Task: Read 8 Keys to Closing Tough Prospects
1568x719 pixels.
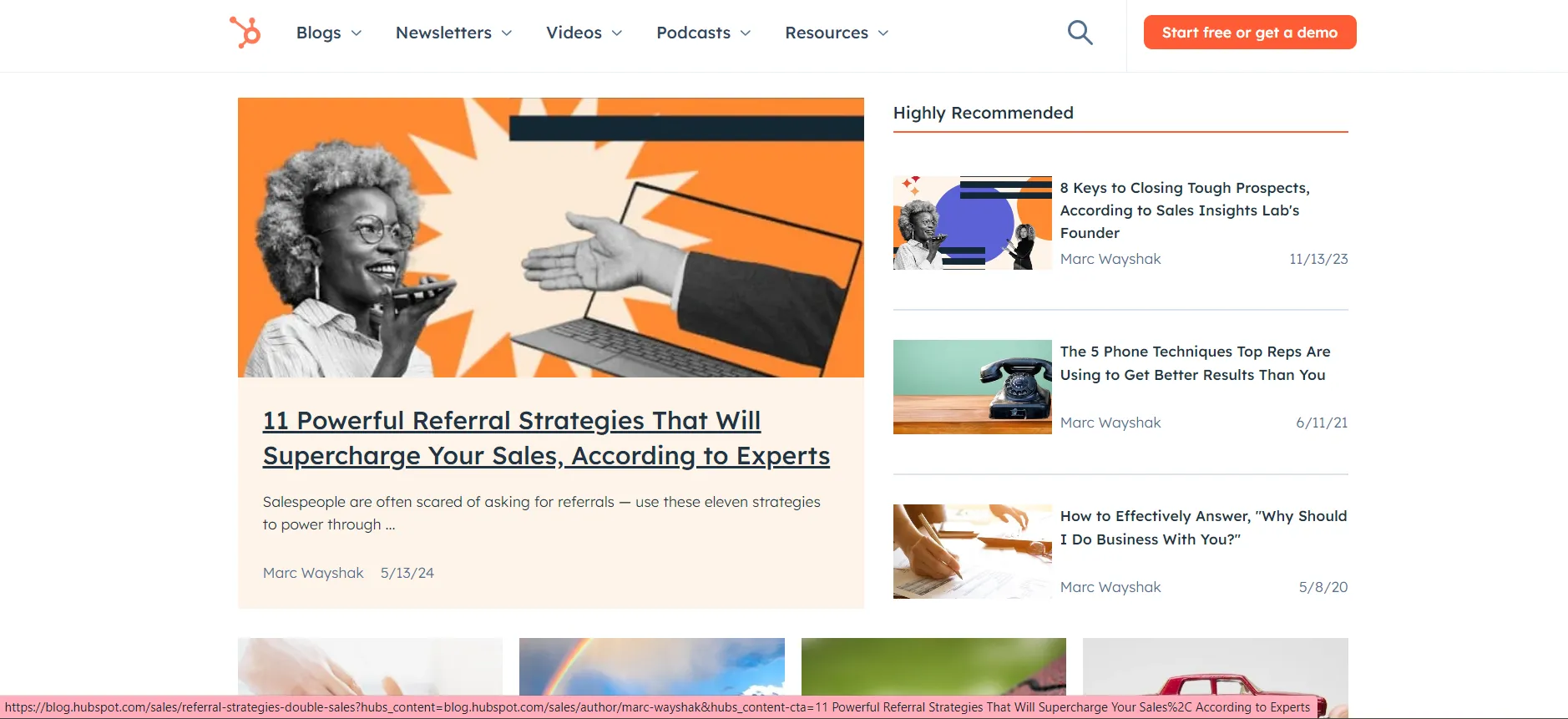Action: click(1185, 210)
